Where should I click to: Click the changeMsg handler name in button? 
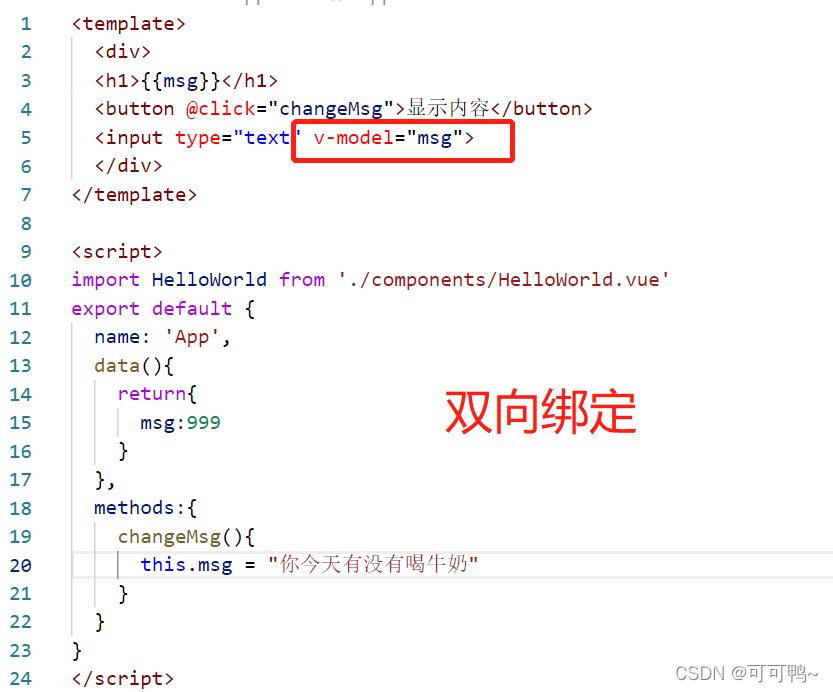[x=330, y=109]
